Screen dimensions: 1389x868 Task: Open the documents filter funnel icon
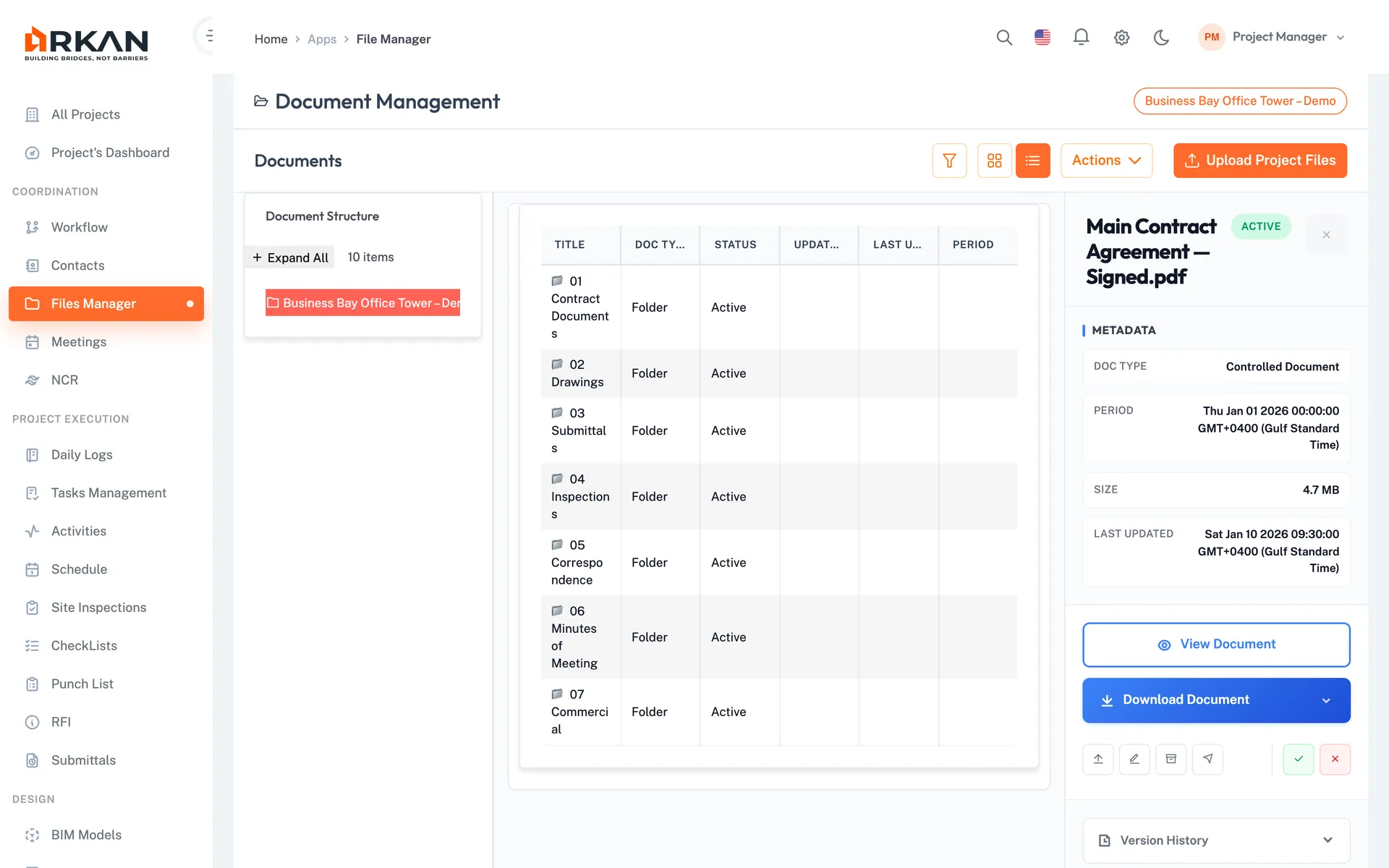pos(949,161)
